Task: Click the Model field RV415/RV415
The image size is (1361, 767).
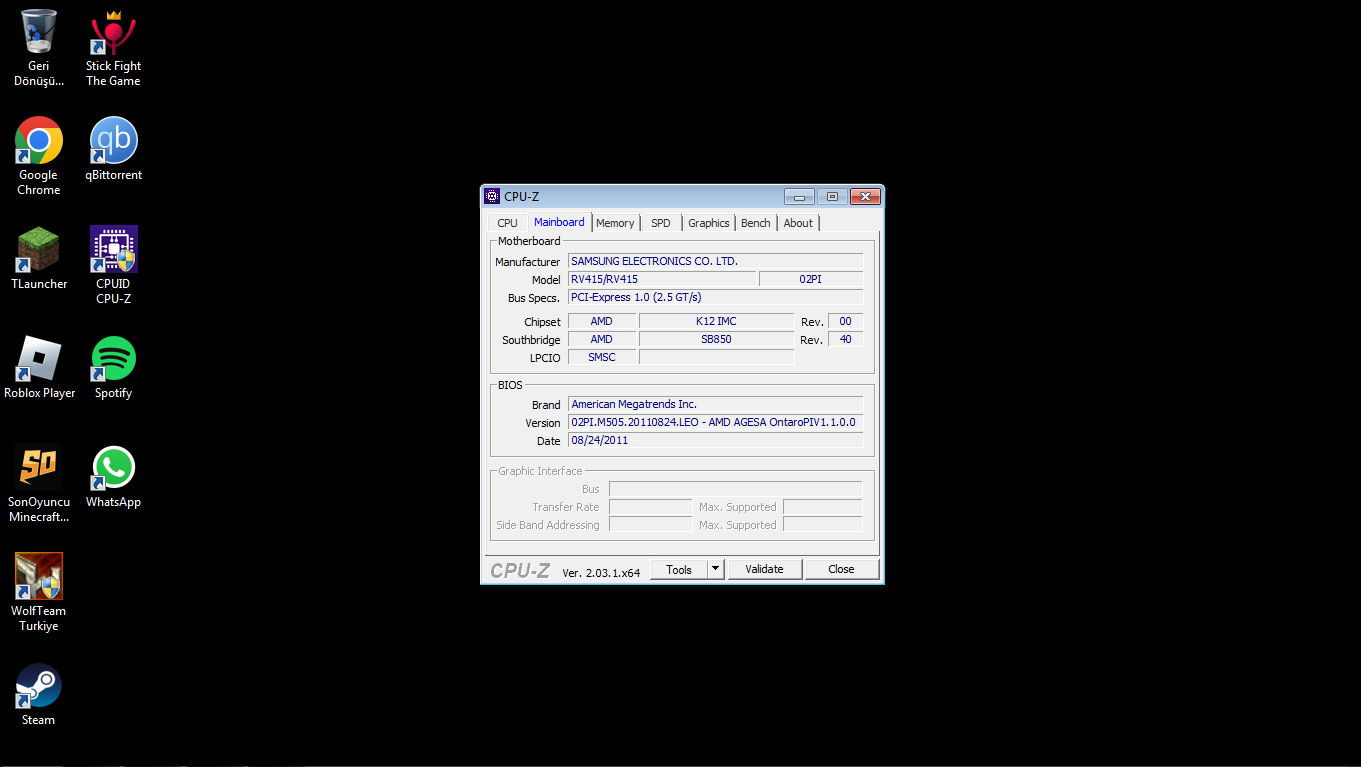Action: (662, 279)
